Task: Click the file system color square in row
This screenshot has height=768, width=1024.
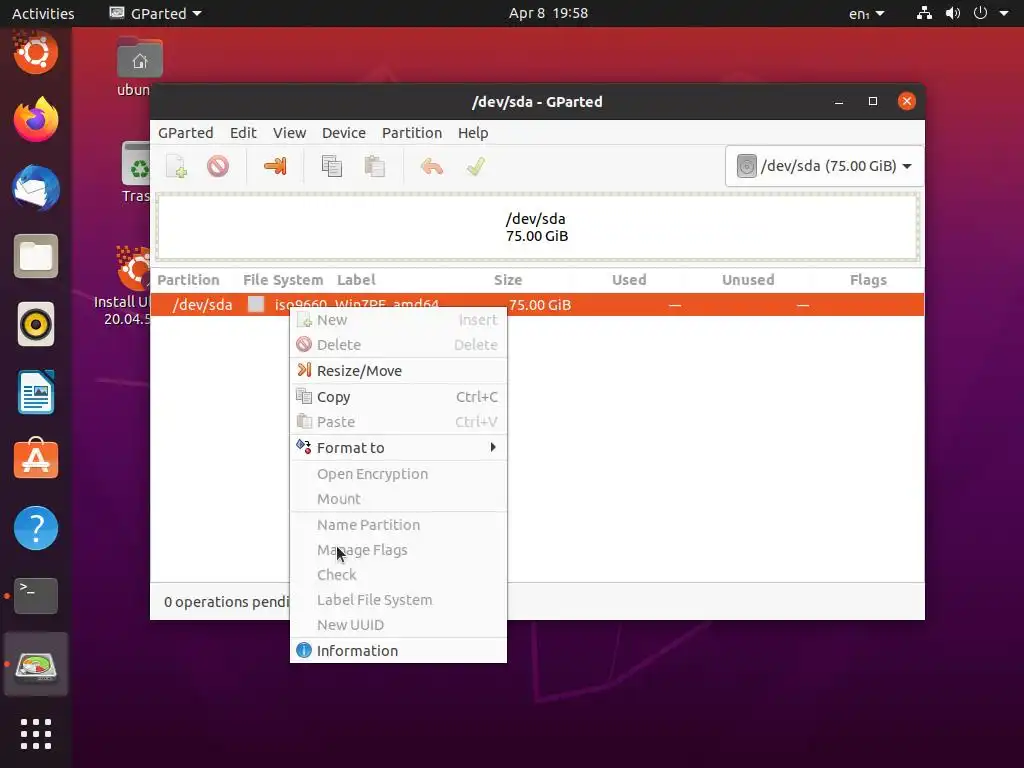Action: pyautogui.click(x=256, y=304)
